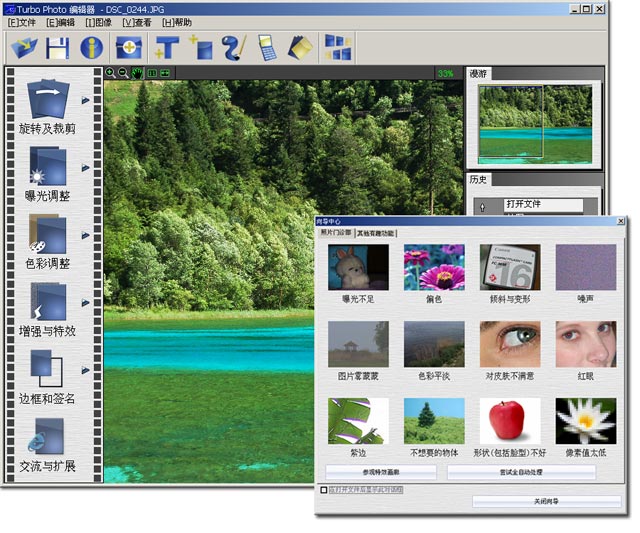Zoom out with the minus magnifier icon
The width and height of the screenshot is (640, 533).
[123, 73]
